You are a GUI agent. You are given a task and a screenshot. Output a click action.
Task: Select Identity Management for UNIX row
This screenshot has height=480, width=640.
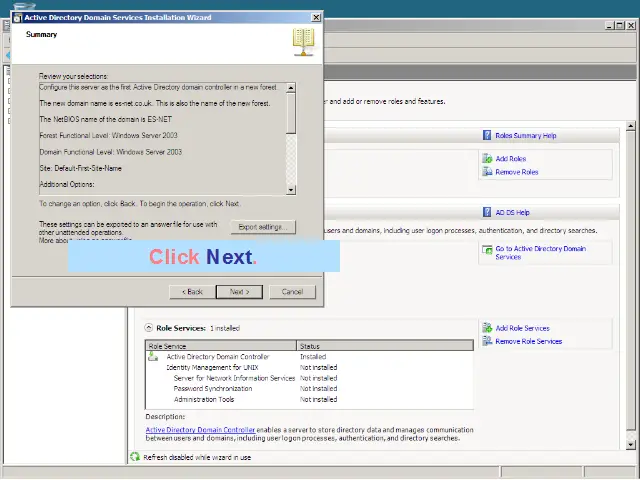coord(309,367)
